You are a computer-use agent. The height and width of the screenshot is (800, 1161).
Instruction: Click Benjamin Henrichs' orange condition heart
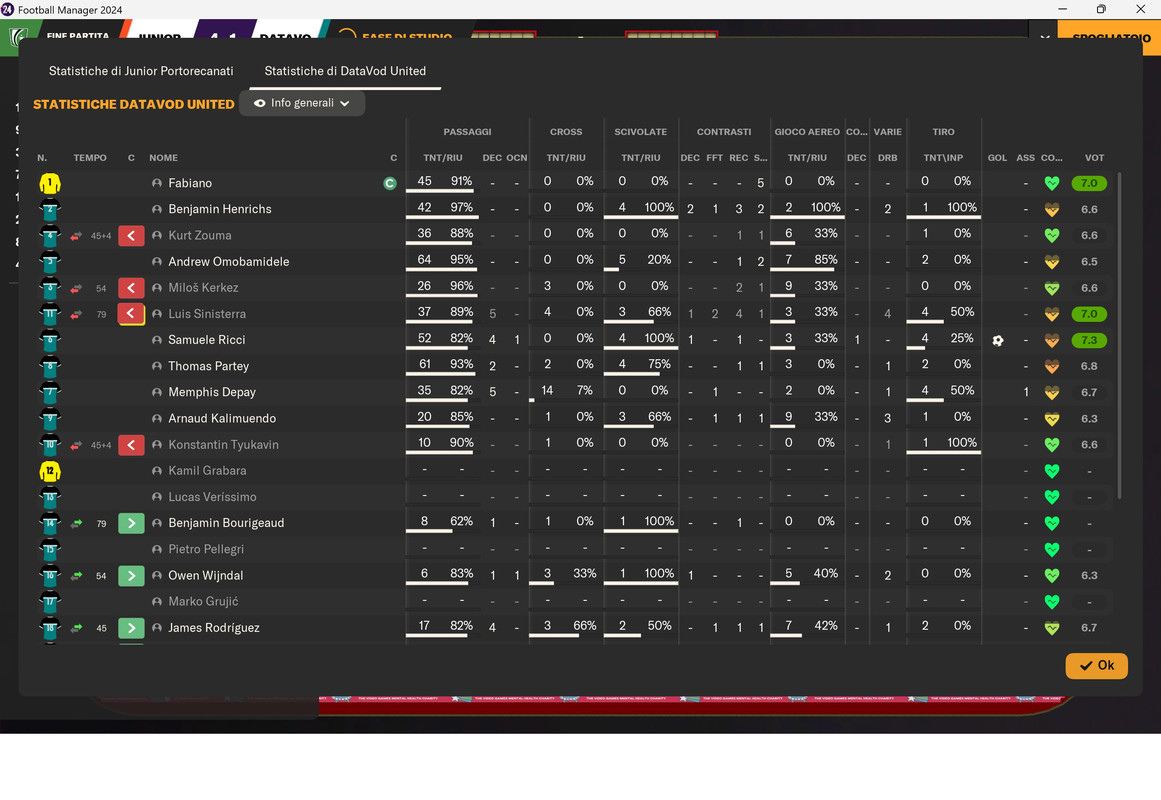coord(1051,209)
